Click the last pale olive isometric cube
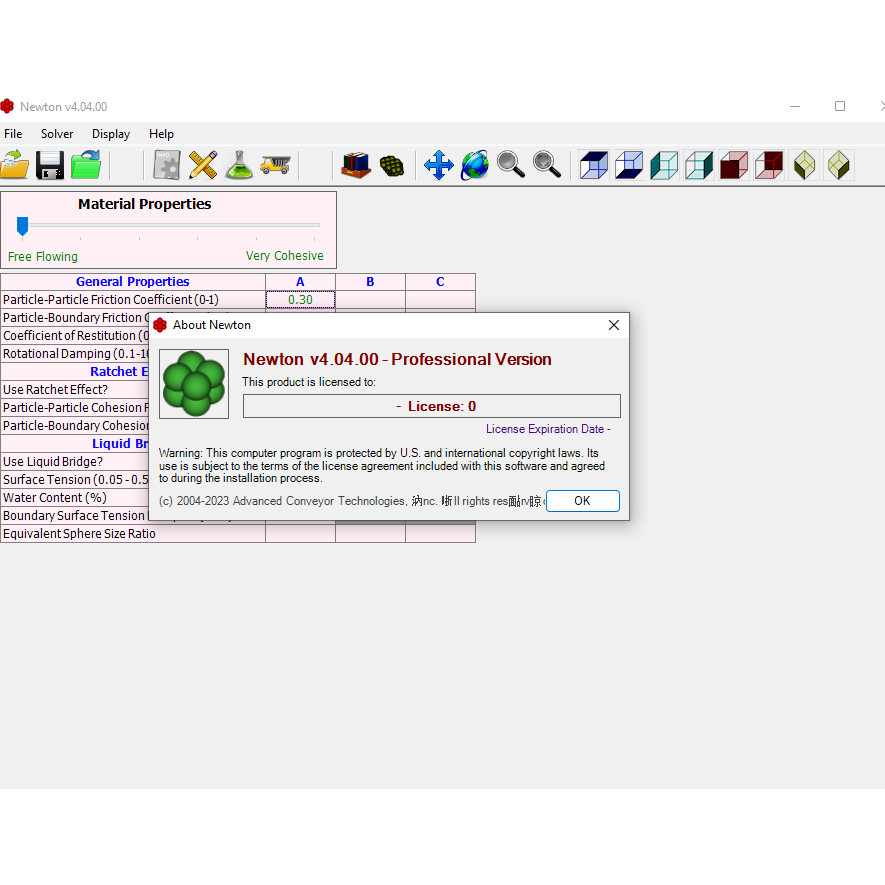This screenshot has width=885, height=885. [x=839, y=165]
